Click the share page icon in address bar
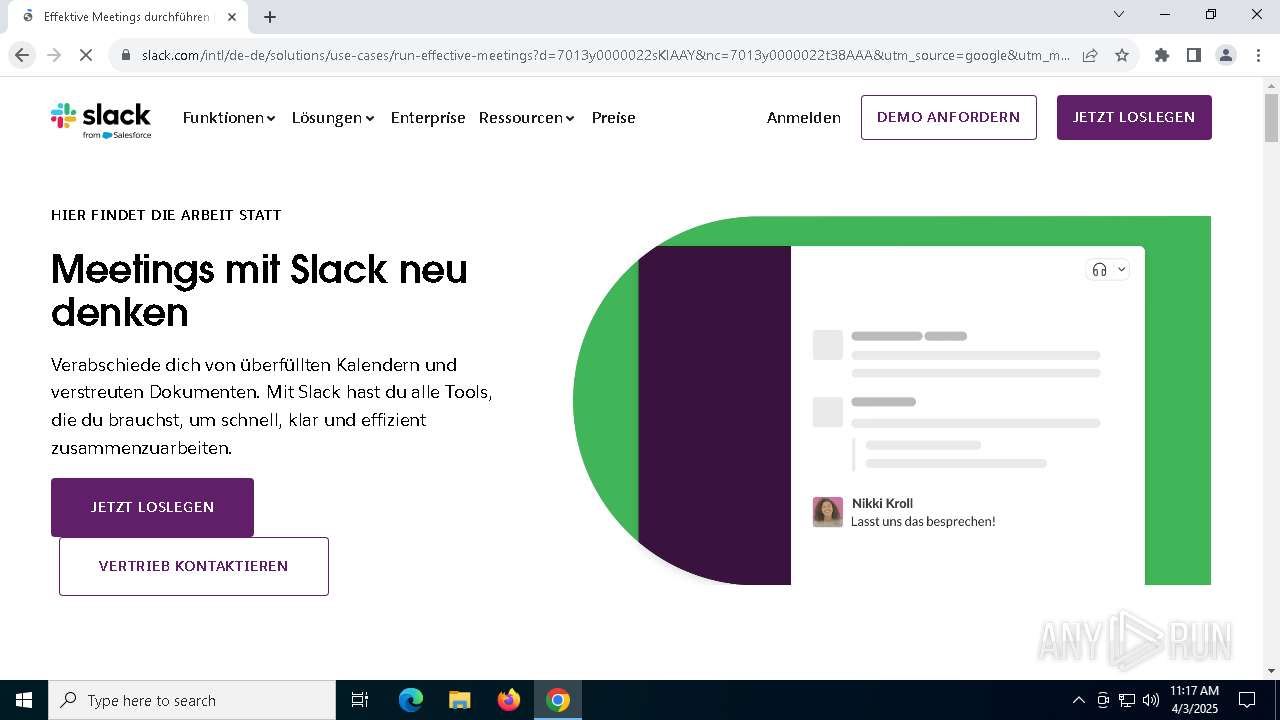Screen dimensions: 1280x720 click(x=1090, y=55)
